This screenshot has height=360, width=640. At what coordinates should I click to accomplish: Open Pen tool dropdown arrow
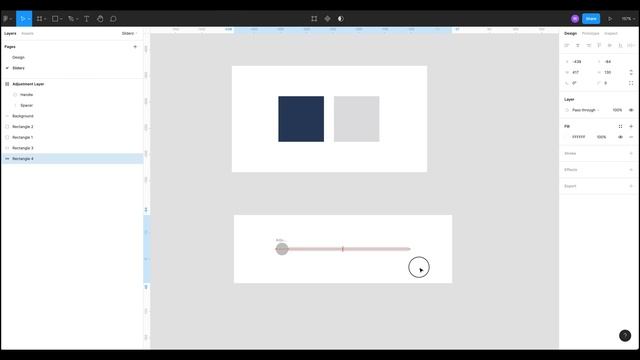tap(77, 19)
